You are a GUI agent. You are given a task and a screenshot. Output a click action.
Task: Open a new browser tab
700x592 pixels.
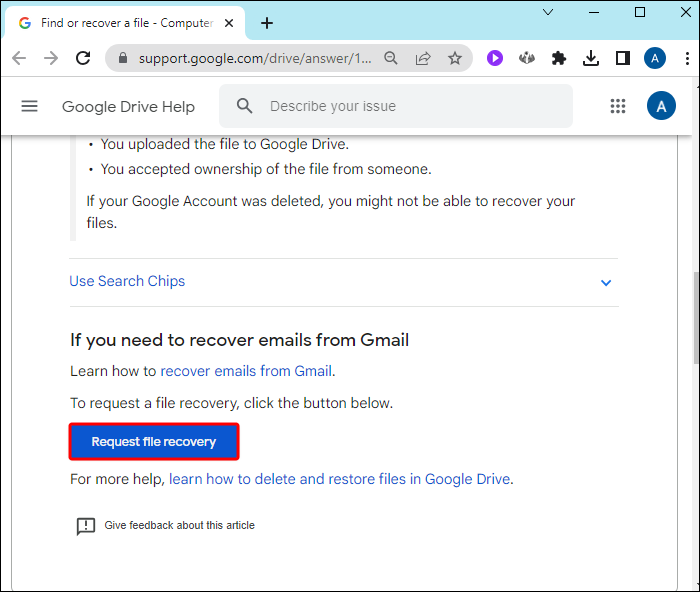click(267, 23)
